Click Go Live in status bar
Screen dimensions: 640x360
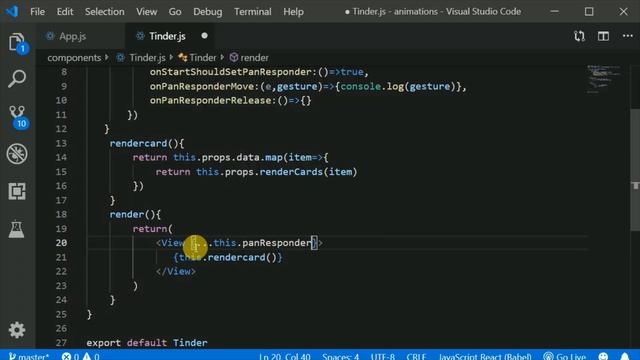pos(565,356)
